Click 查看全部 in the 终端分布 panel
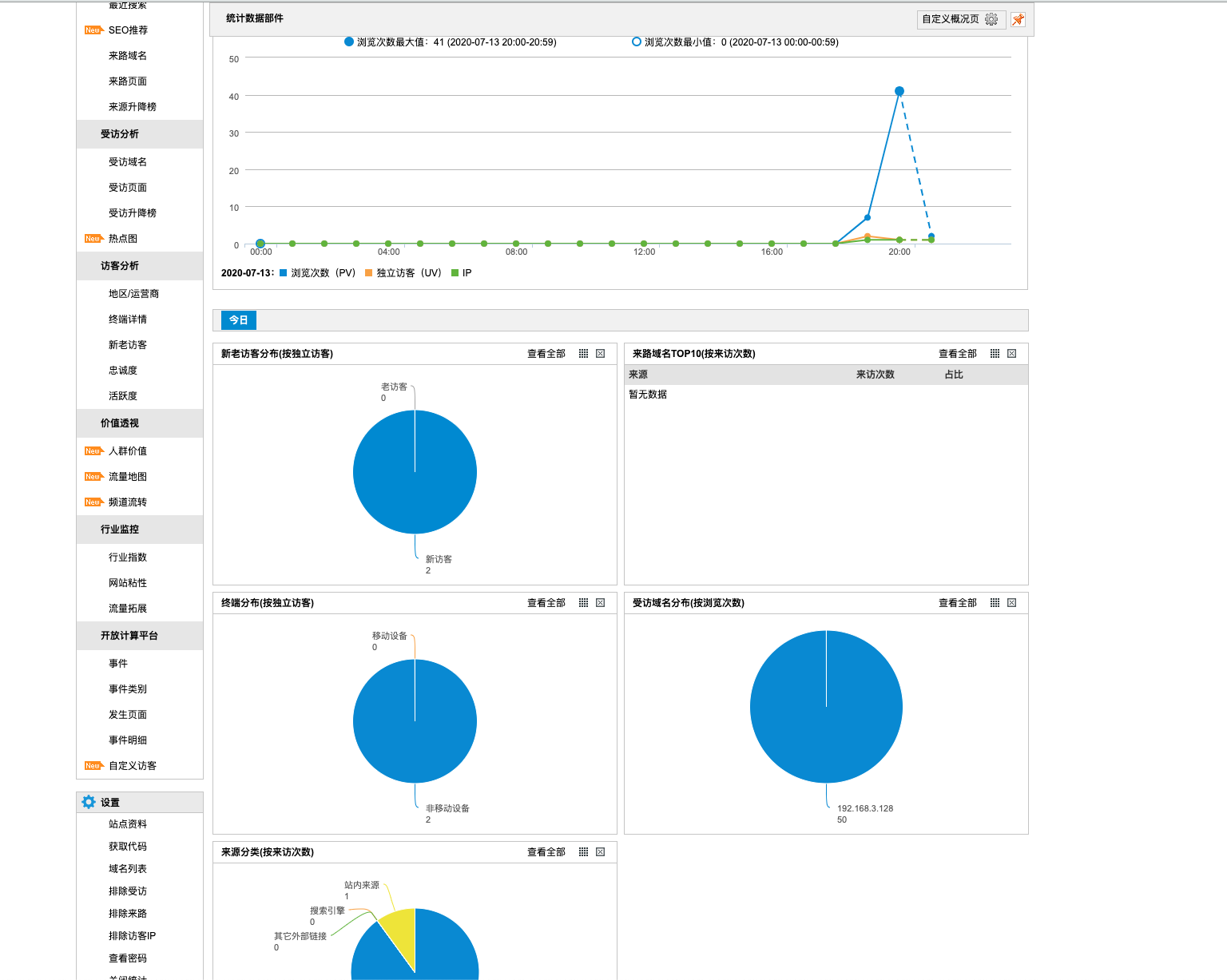Viewport: 1227px width, 980px height. tap(546, 603)
